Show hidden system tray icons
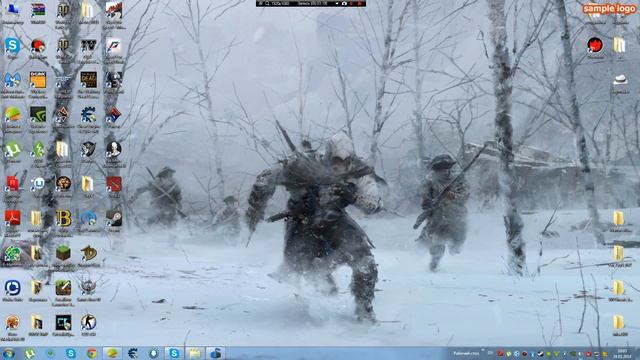Viewport: 640px width, 360px height. pos(483,351)
